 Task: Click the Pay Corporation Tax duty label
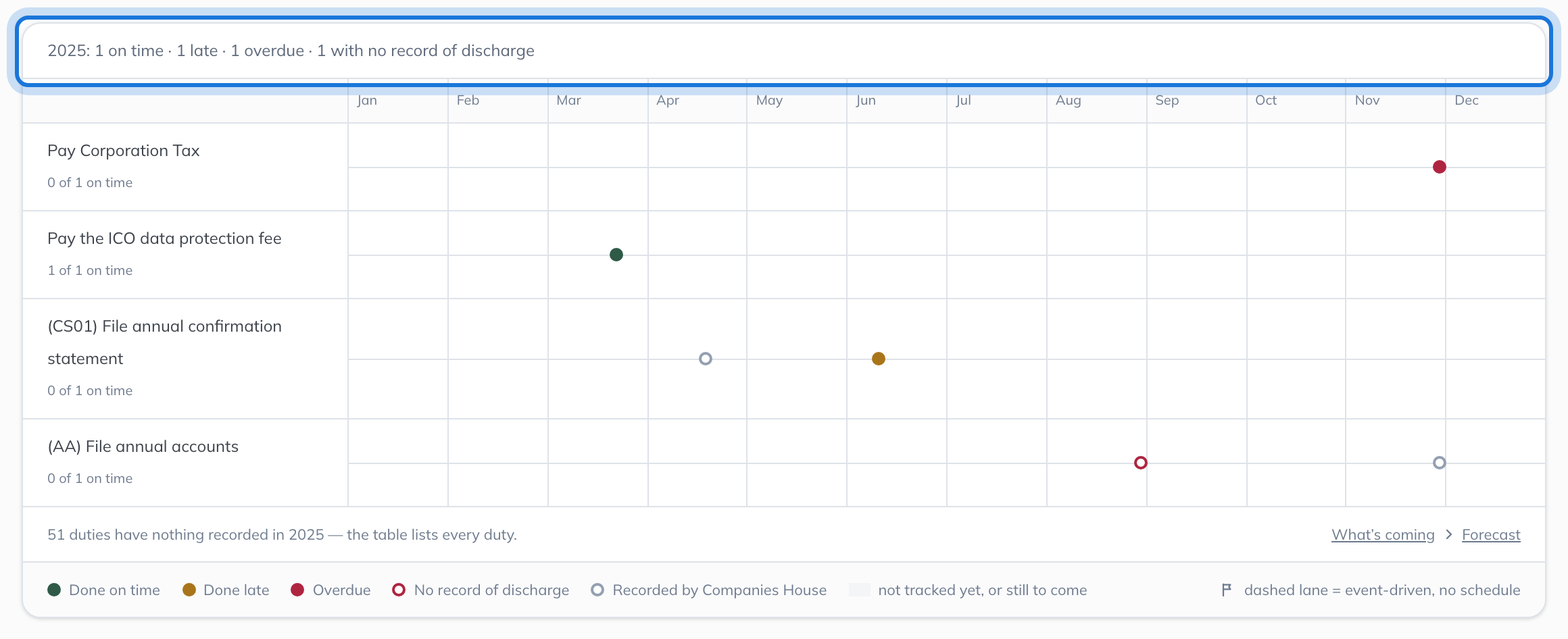(124, 151)
